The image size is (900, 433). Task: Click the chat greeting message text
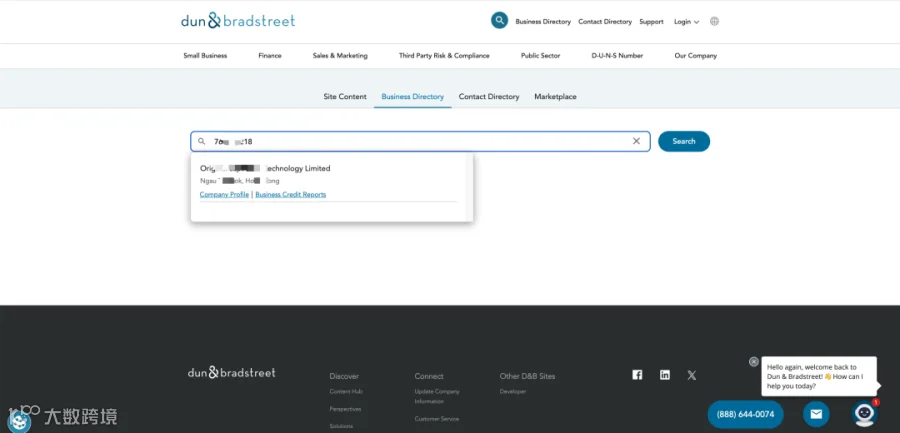[x=814, y=376]
